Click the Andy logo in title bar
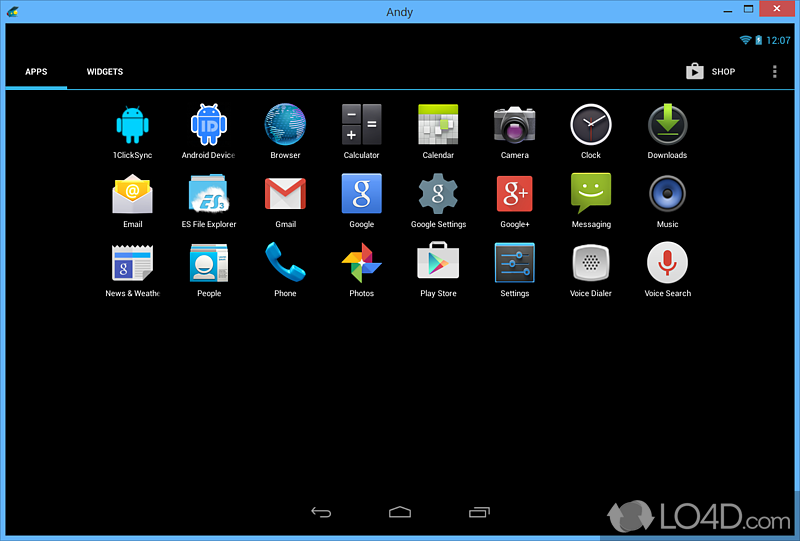The height and width of the screenshot is (541, 800). [12, 11]
